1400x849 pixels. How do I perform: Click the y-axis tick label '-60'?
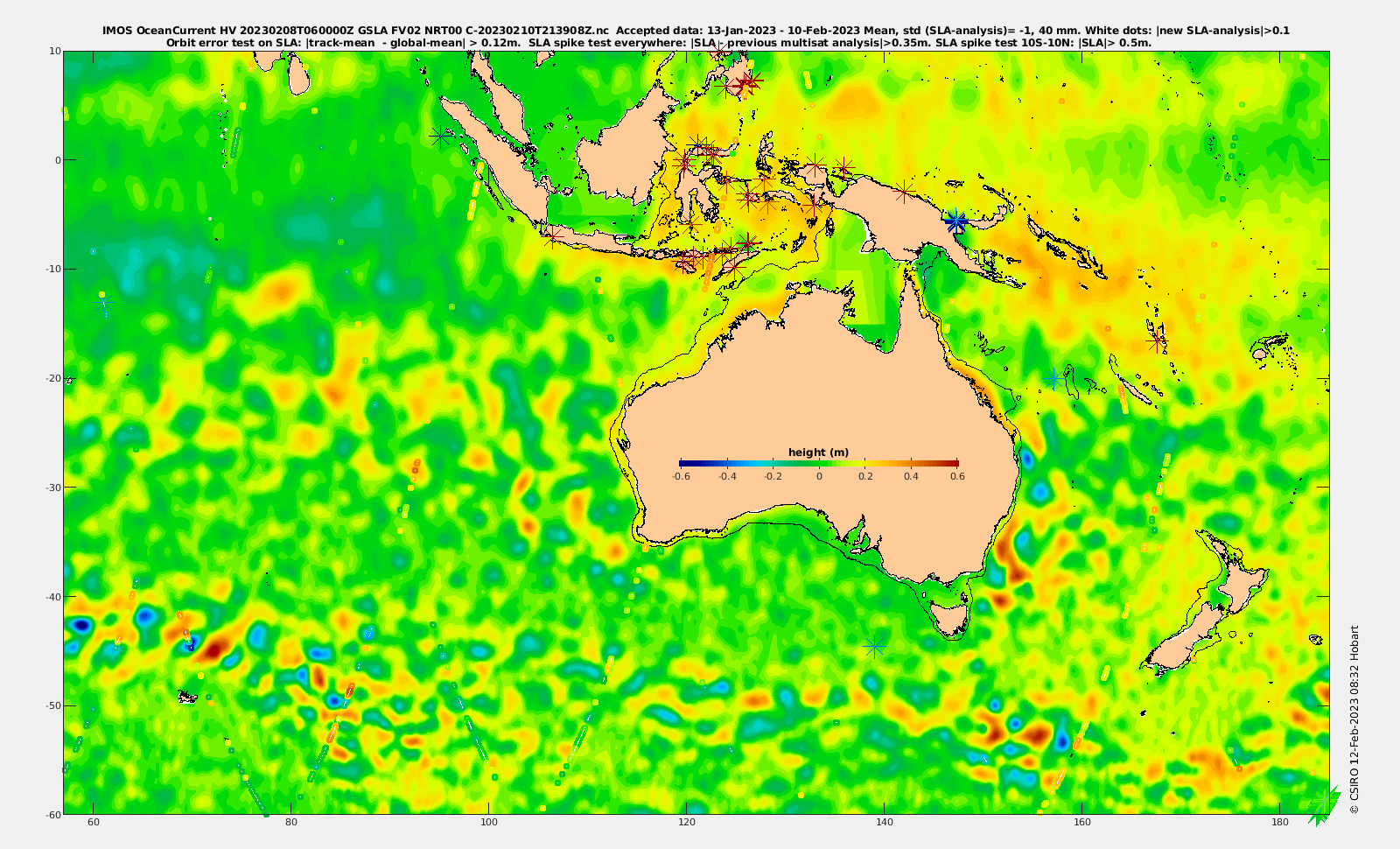(53, 814)
